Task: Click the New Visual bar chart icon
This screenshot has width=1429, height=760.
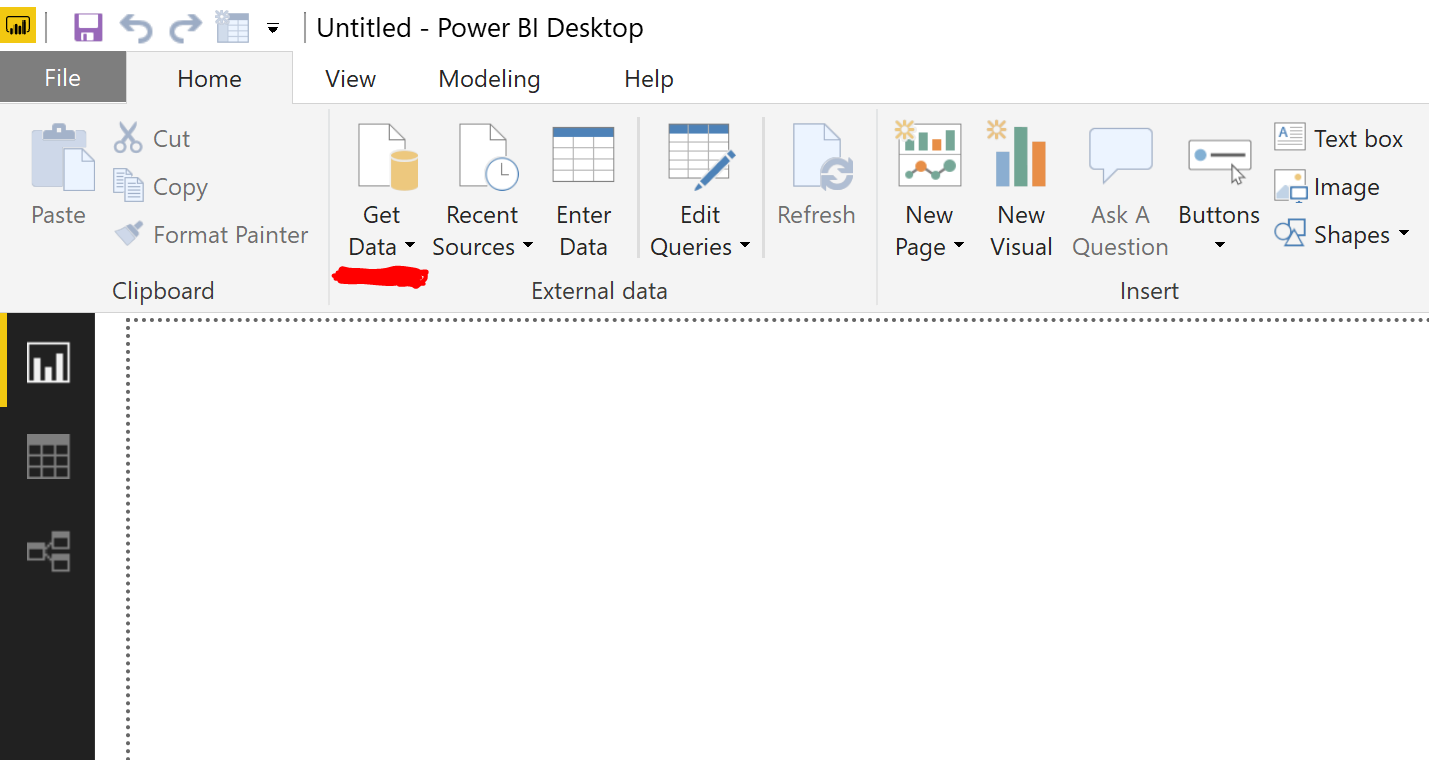Action: tap(1017, 154)
